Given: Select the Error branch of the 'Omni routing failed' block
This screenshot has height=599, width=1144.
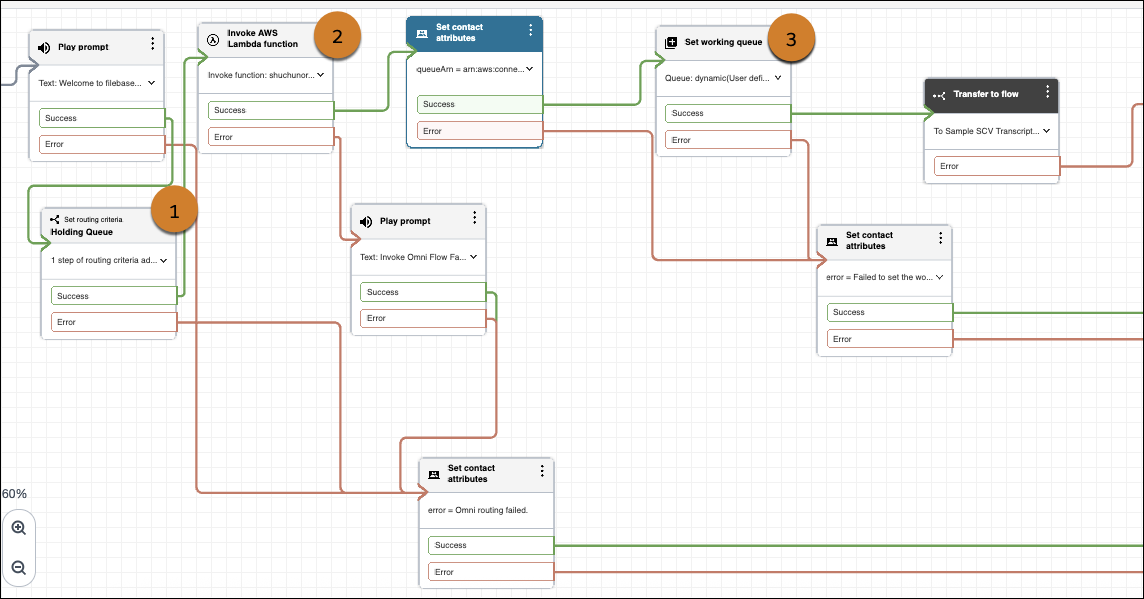Looking at the screenshot, I should coord(491,572).
